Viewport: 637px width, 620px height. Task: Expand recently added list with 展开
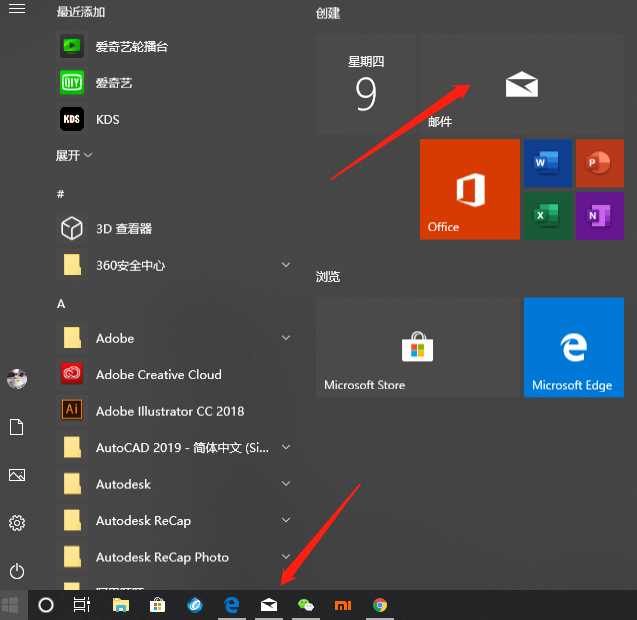coord(74,155)
